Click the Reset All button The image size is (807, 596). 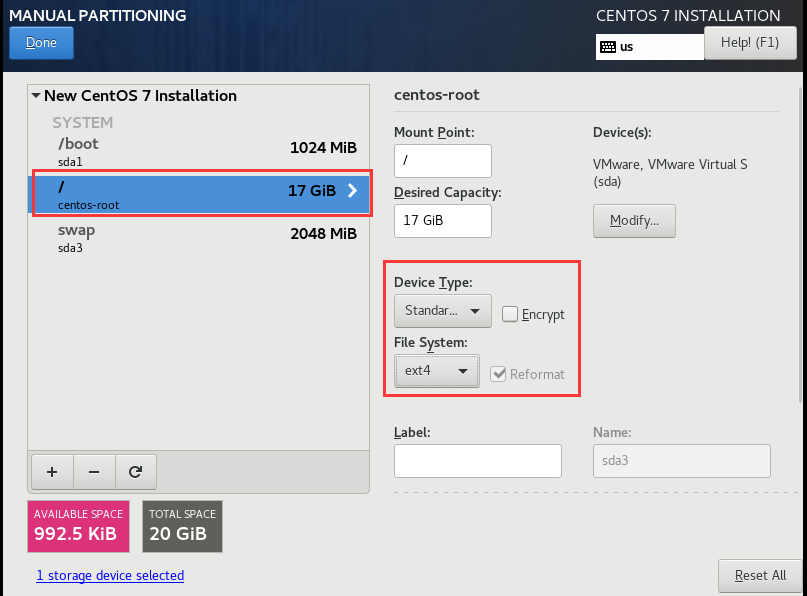pyautogui.click(x=760, y=575)
